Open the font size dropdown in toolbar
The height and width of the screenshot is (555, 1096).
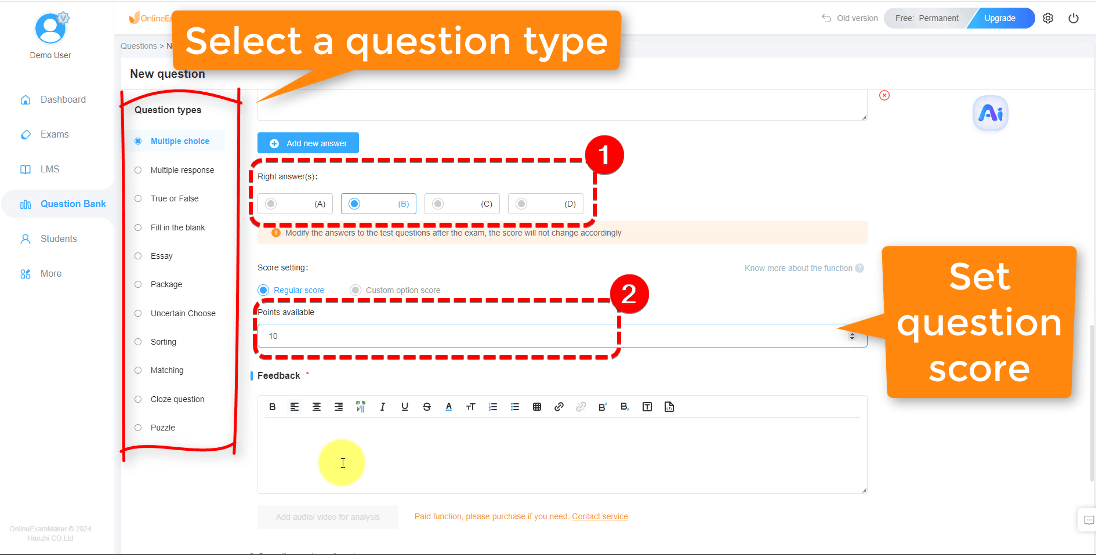(x=470, y=407)
